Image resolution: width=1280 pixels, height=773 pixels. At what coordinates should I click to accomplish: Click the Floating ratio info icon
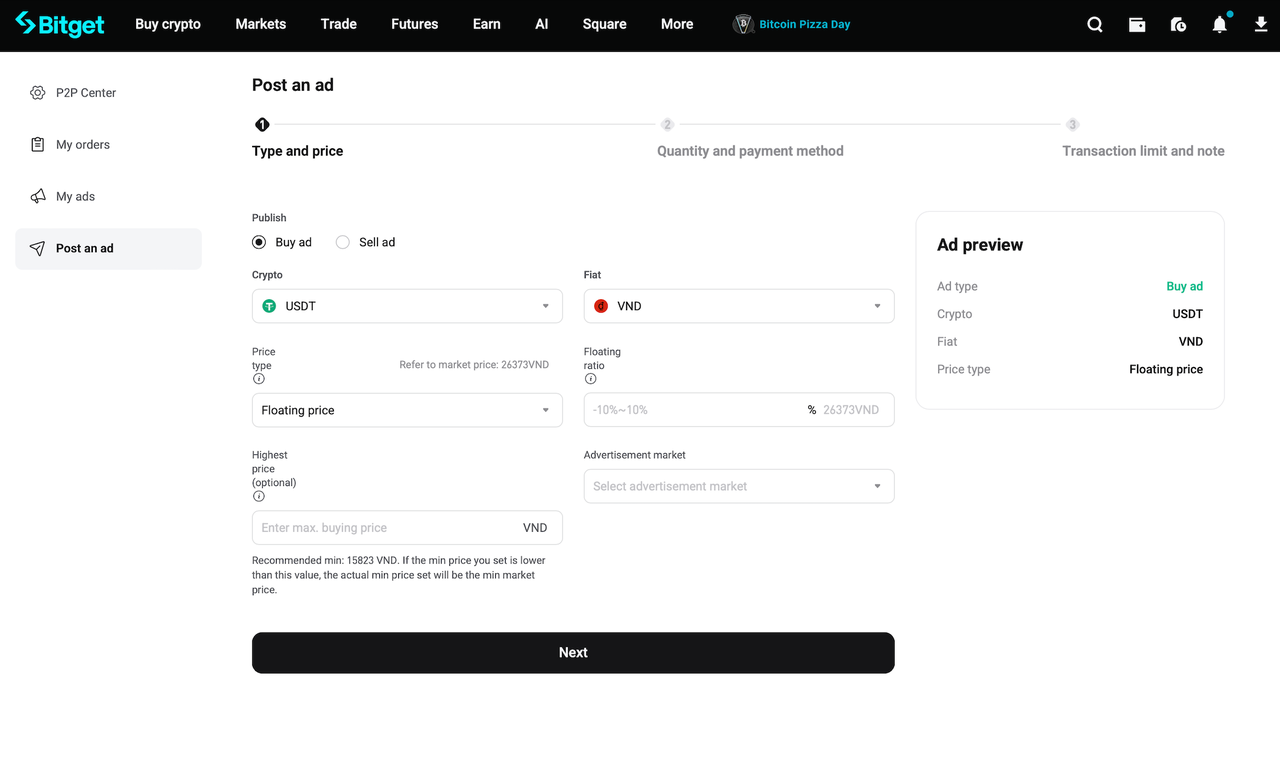point(591,379)
